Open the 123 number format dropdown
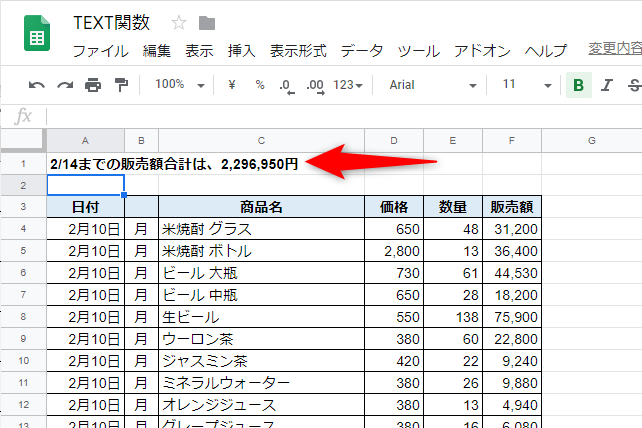This screenshot has height=428, width=642. 348,85
